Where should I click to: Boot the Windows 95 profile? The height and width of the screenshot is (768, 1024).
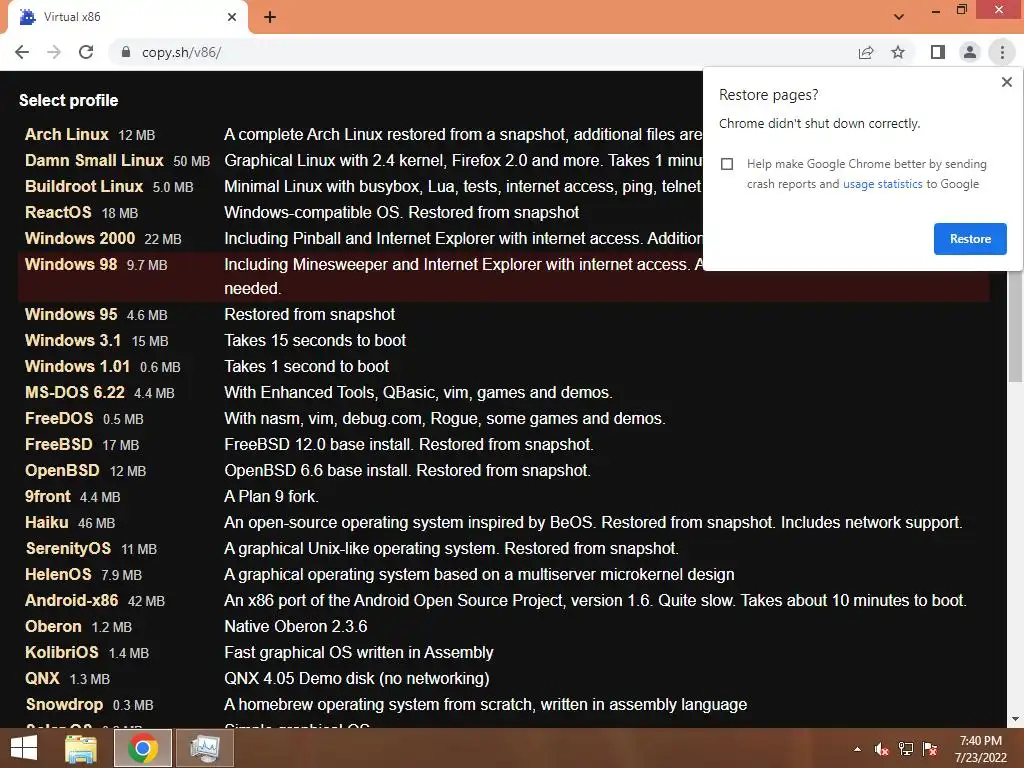71,314
